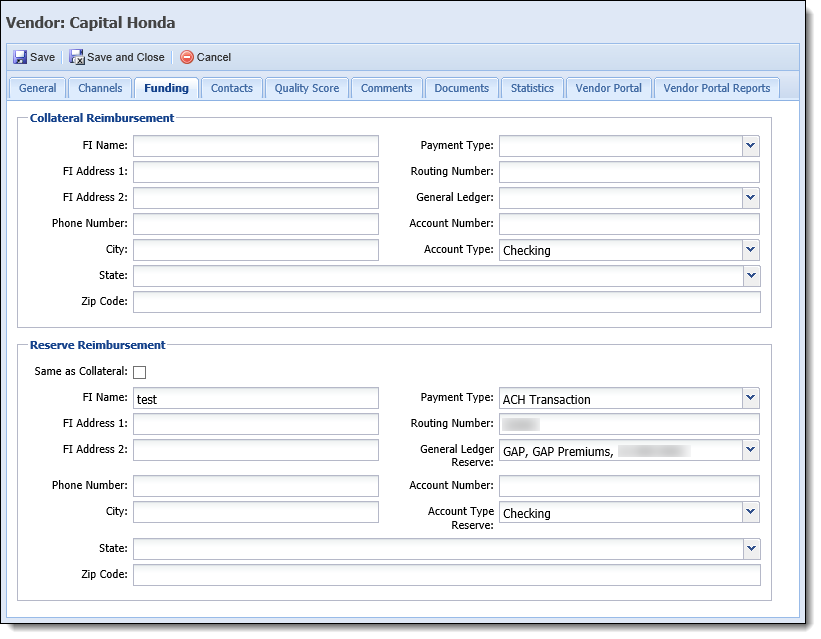
Task: Expand General Ledger Reserve dropdown arrow
Action: [x=750, y=450]
